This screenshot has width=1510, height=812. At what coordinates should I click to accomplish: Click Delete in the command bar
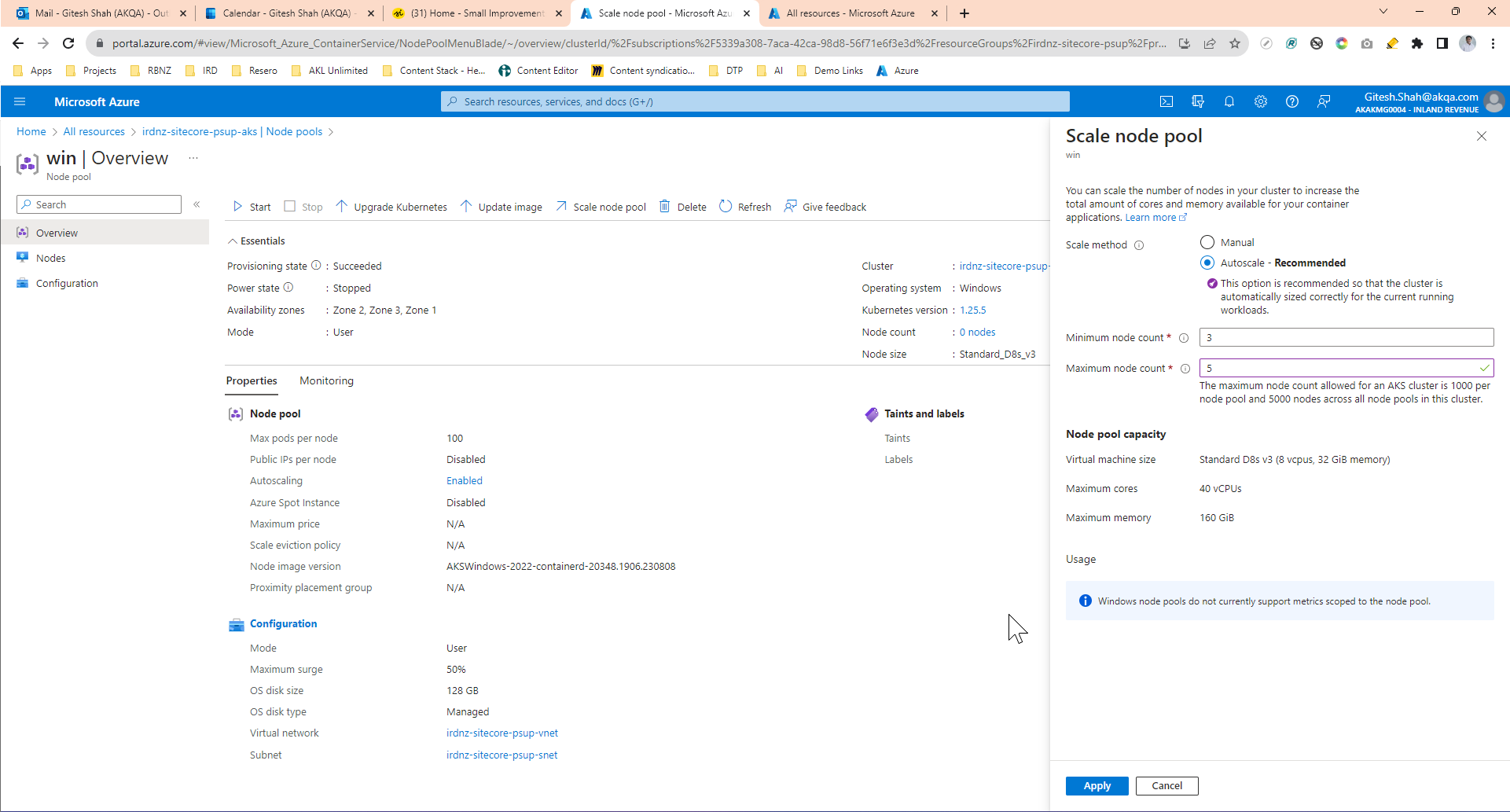[683, 207]
